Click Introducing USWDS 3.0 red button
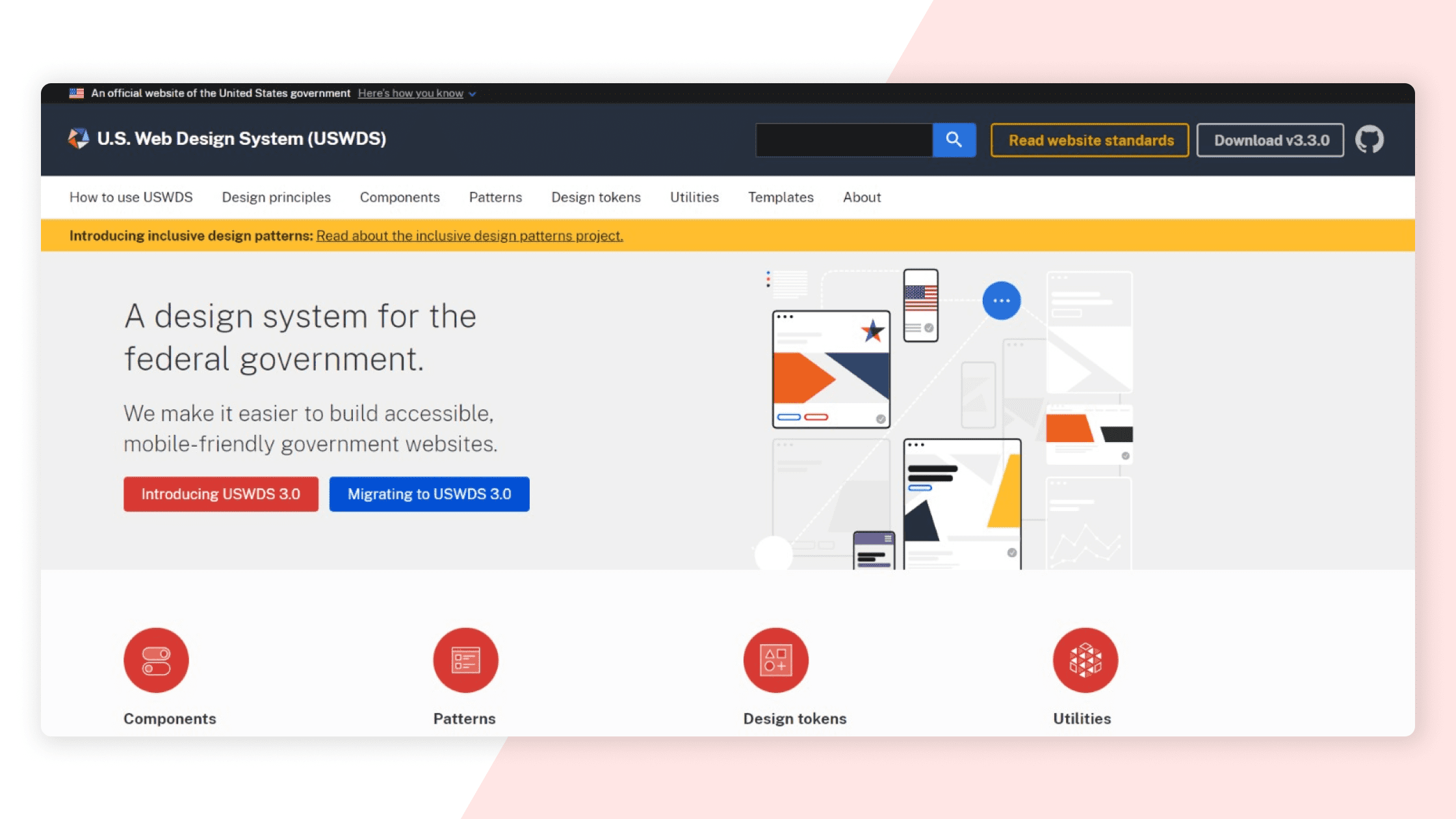 tap(221, 494)
